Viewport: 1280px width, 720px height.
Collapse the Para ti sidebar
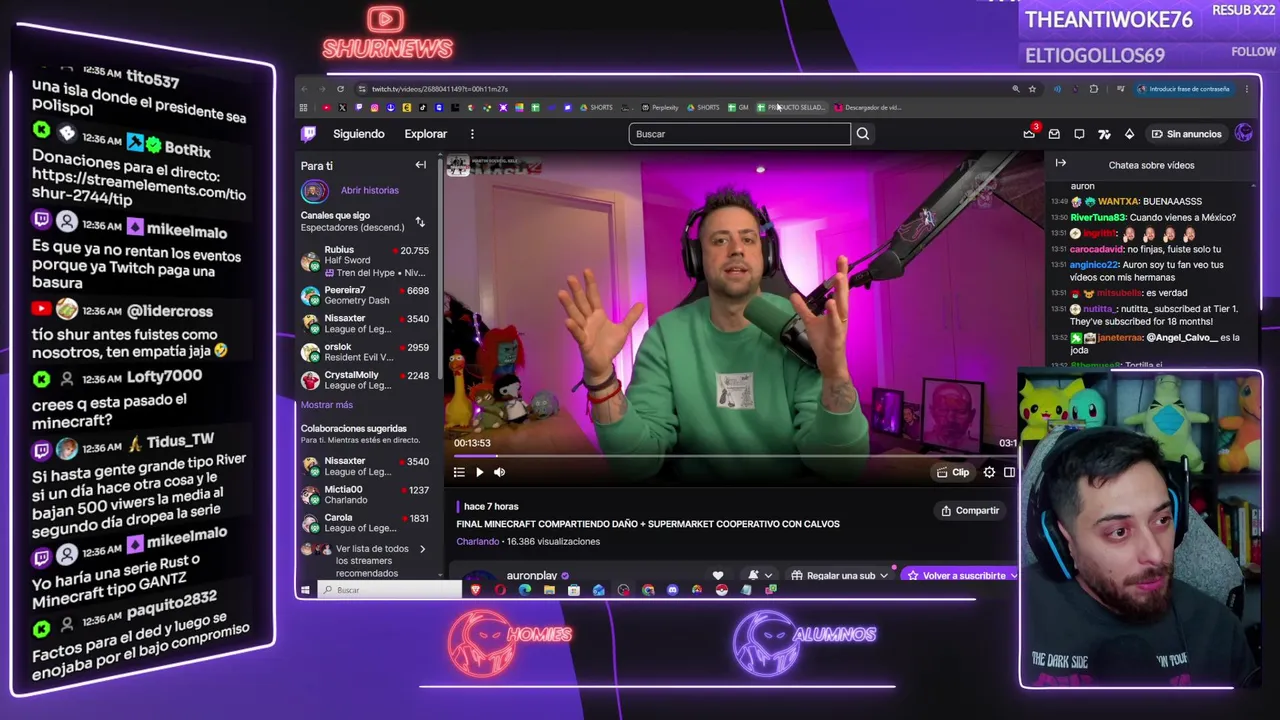click(420, 165)
